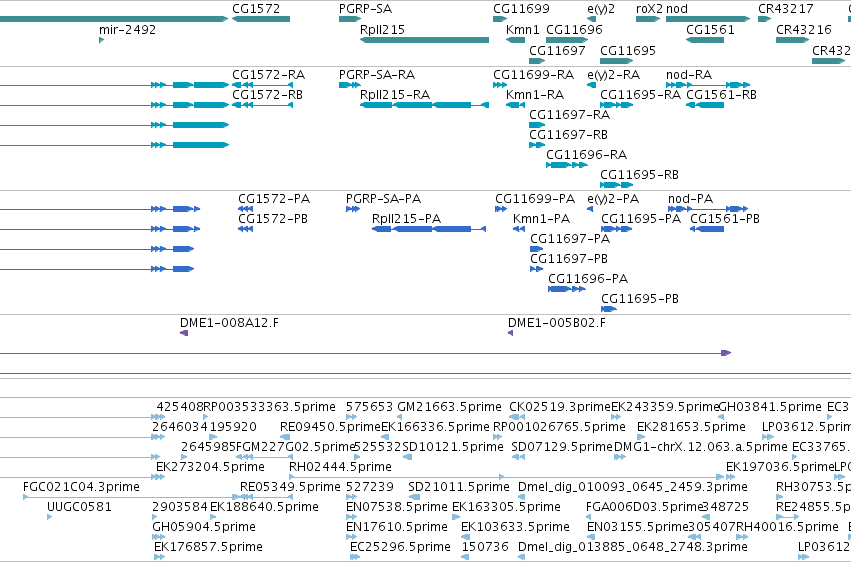Select the CG11699 gene label
The image size is (851, 562).
click(521, 9)
